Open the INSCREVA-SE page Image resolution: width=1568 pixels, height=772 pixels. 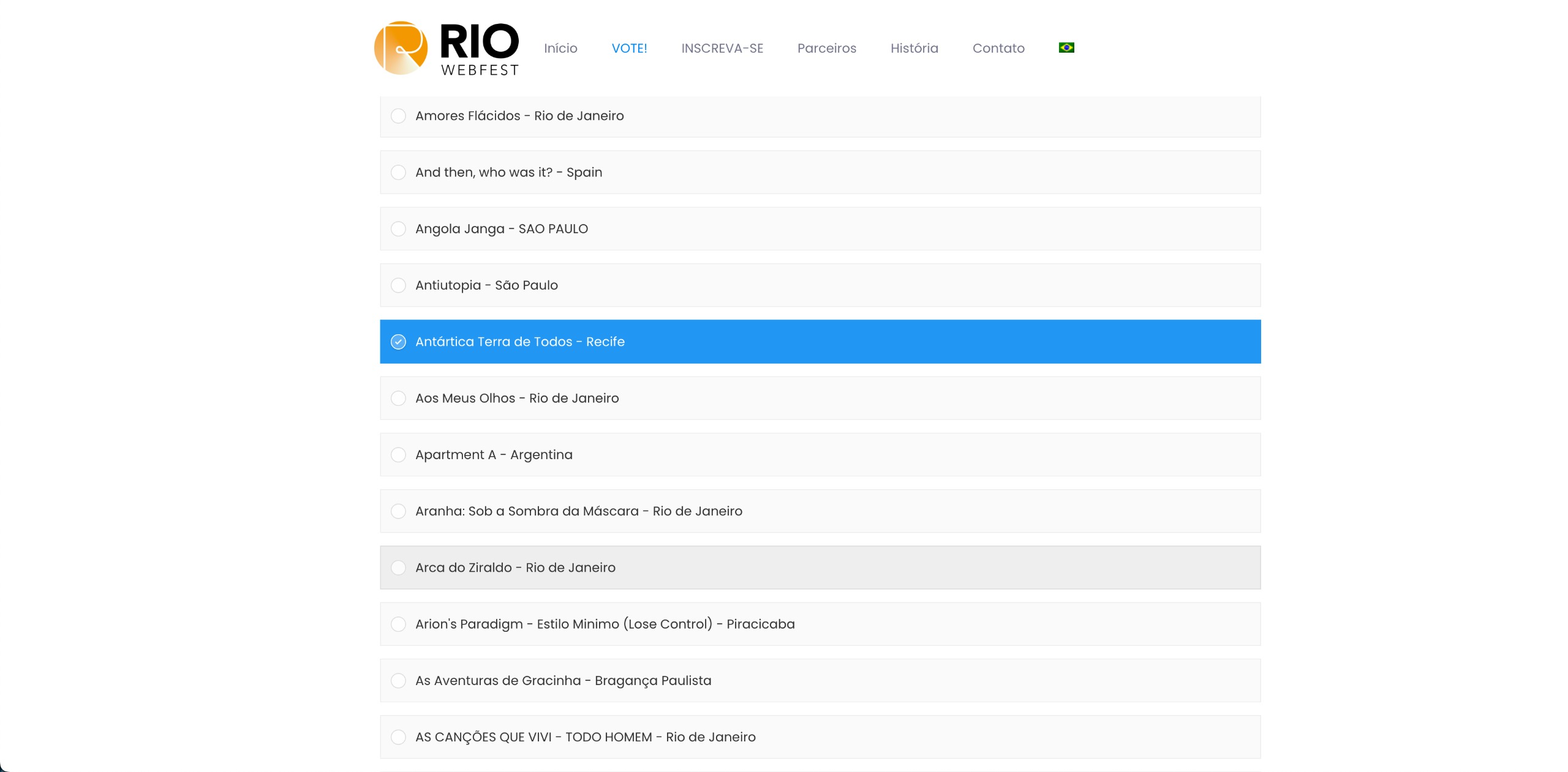pyautogui.click(x=722, y=48)
